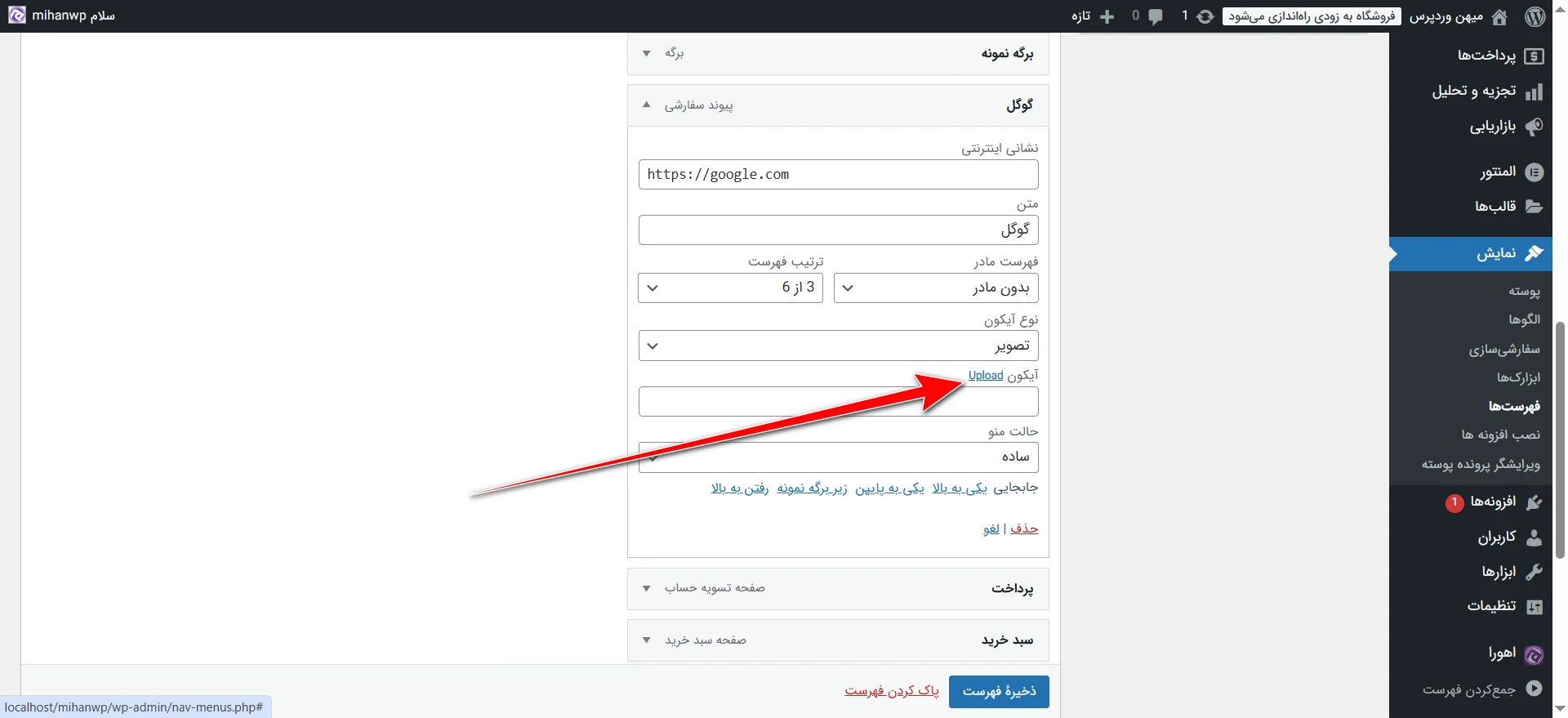Screen dimensions: 1568x718
Task: Collapse the گوگل menu item panel
Action: [646, 105]
